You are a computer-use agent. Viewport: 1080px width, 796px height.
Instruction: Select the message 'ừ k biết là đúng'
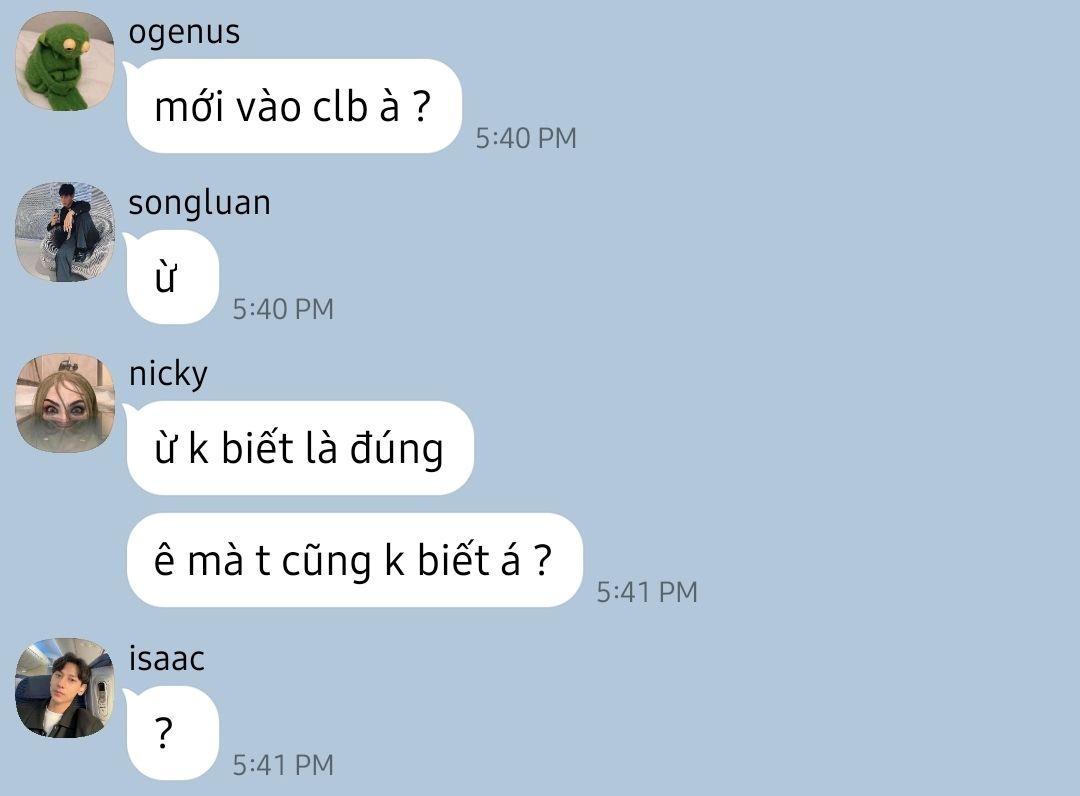(x=300, y=448)
